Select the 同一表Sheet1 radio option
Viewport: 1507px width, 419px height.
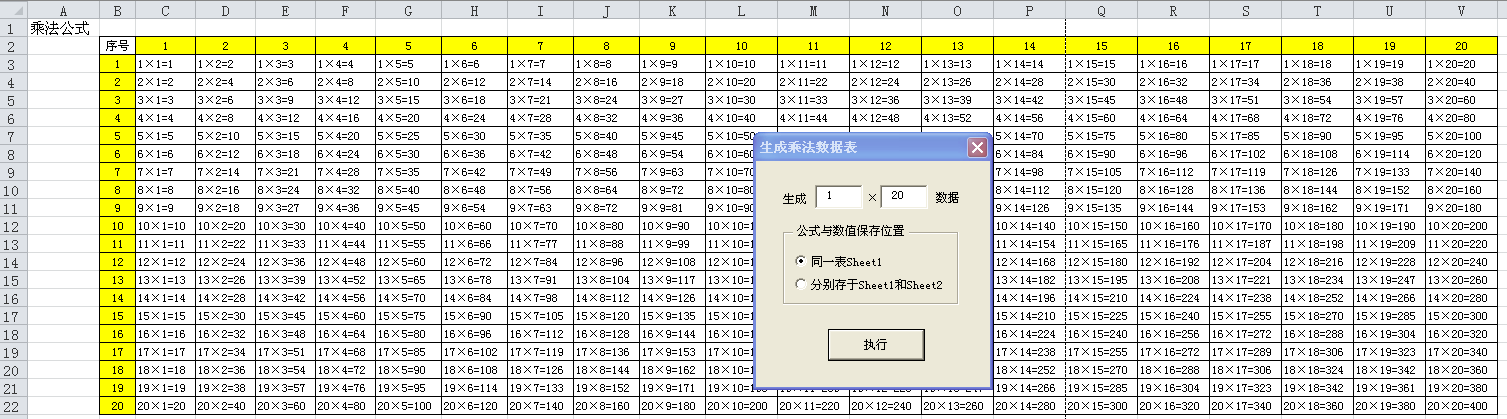coord(800,260)
